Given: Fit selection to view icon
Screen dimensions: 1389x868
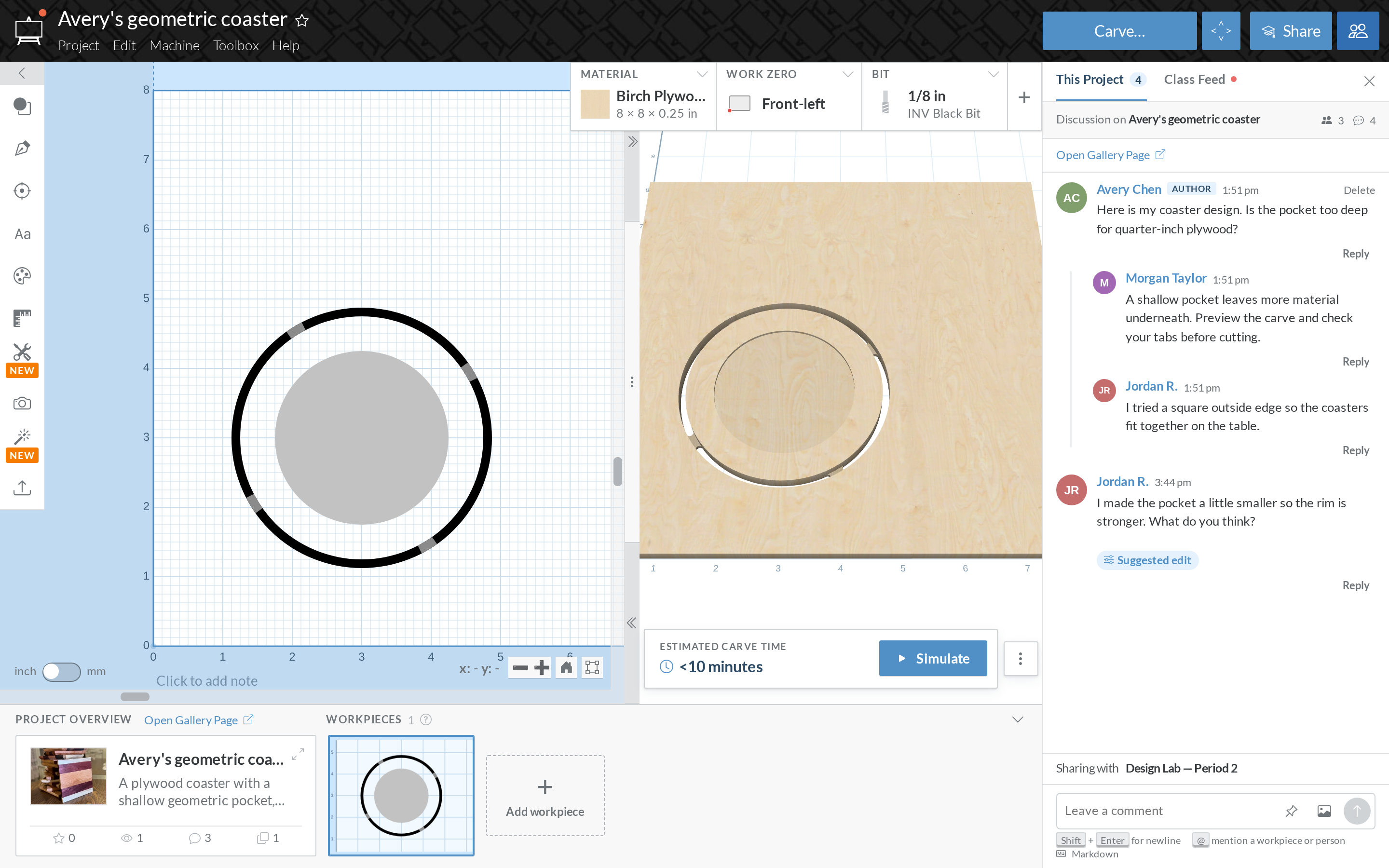Looking at the screenshot, I should [x=592, y=668].
